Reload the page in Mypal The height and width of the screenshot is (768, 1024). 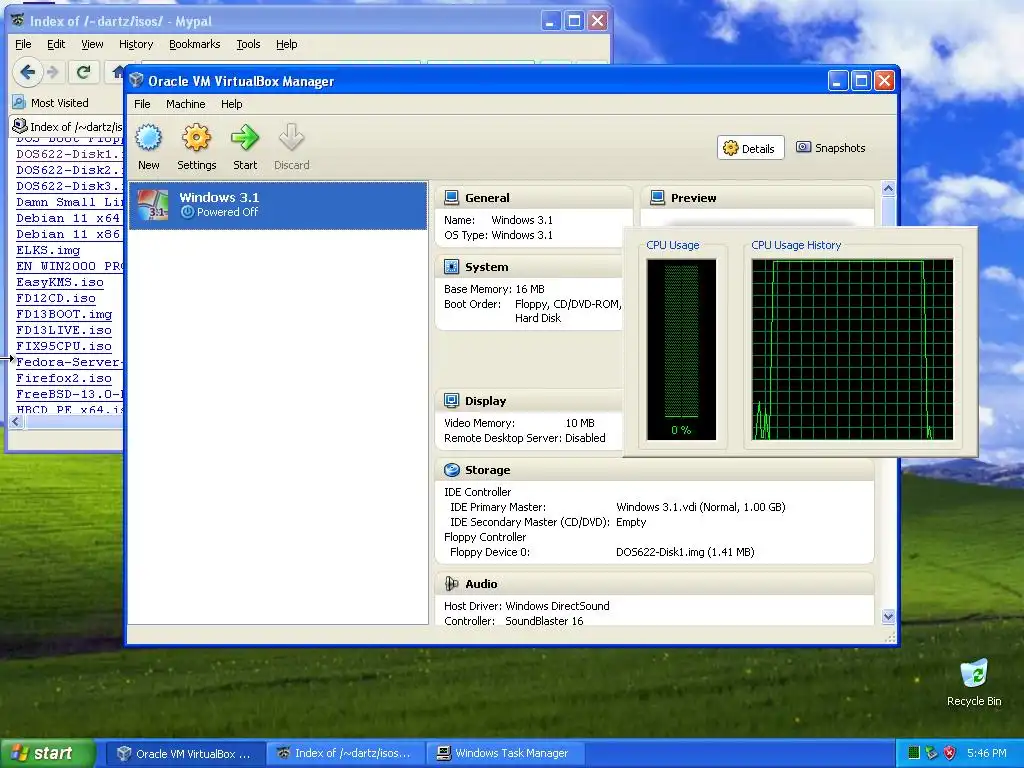coord(83,72)
